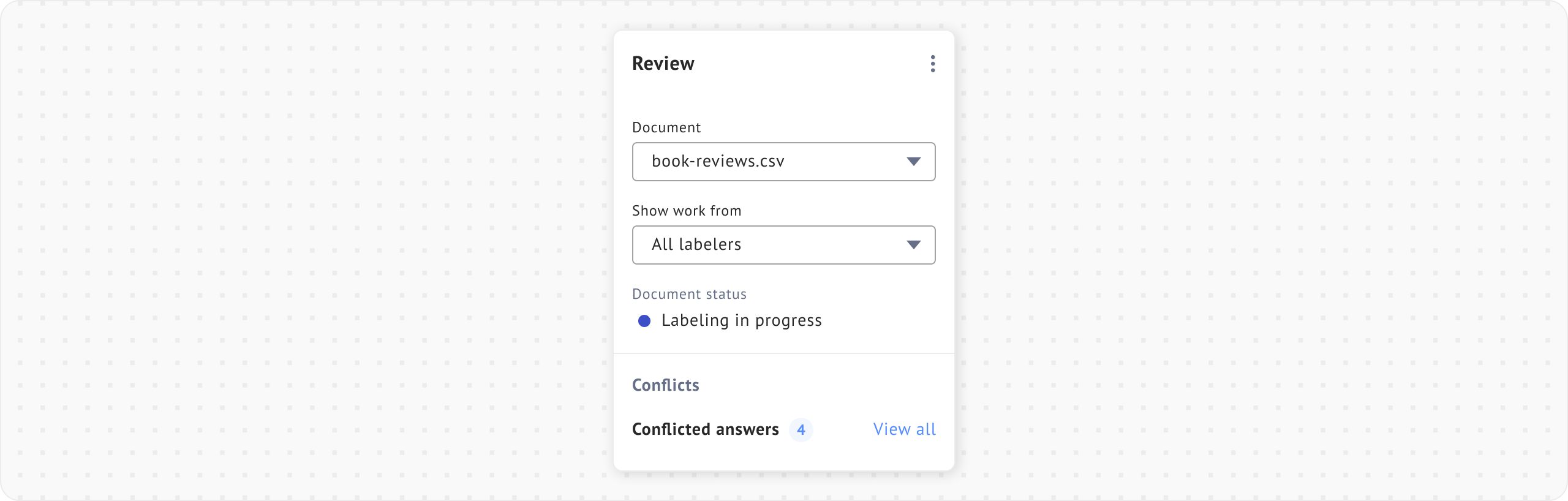Click the Show work from label
The height and width of the screenshot is (501, 1568).
click(x=687, y=211)
